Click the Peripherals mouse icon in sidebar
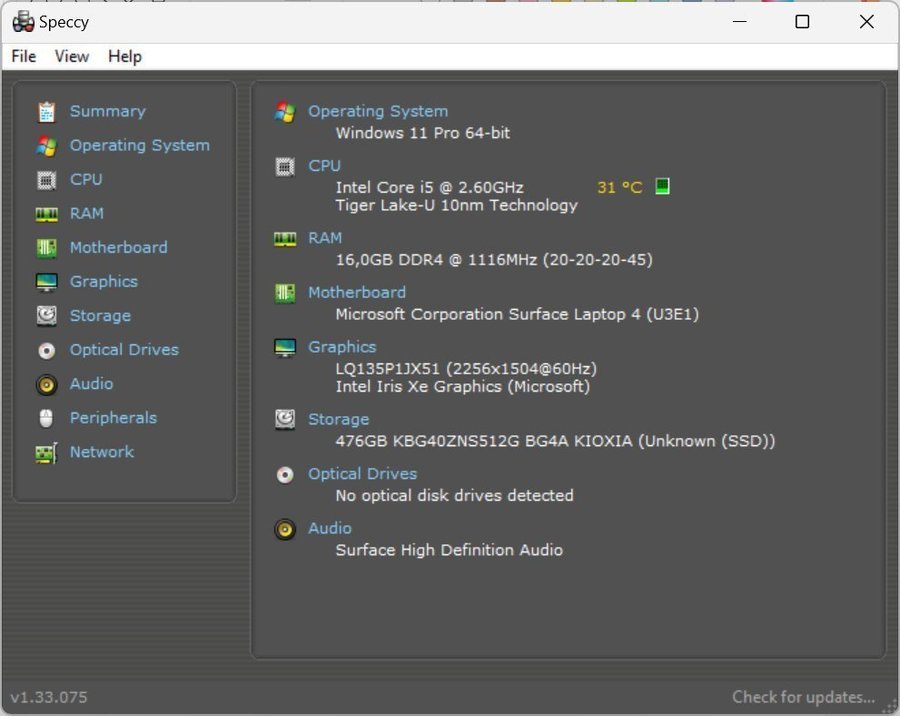 (x=46, y=418)
